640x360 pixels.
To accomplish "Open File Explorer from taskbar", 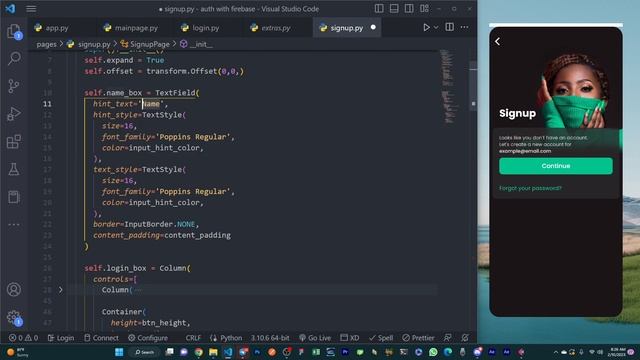I will click(x=213, y=352).
